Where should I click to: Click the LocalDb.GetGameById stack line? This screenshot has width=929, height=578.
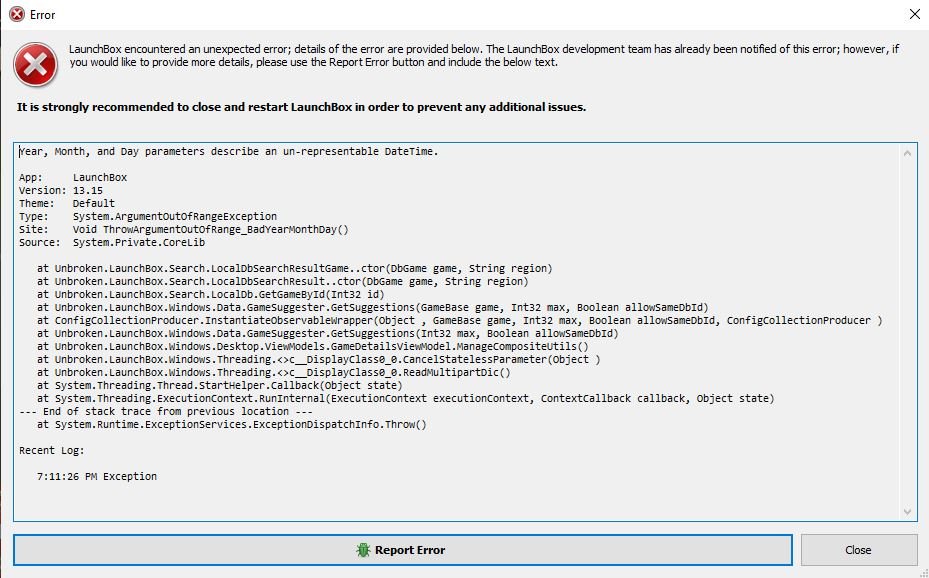[210, 295]
